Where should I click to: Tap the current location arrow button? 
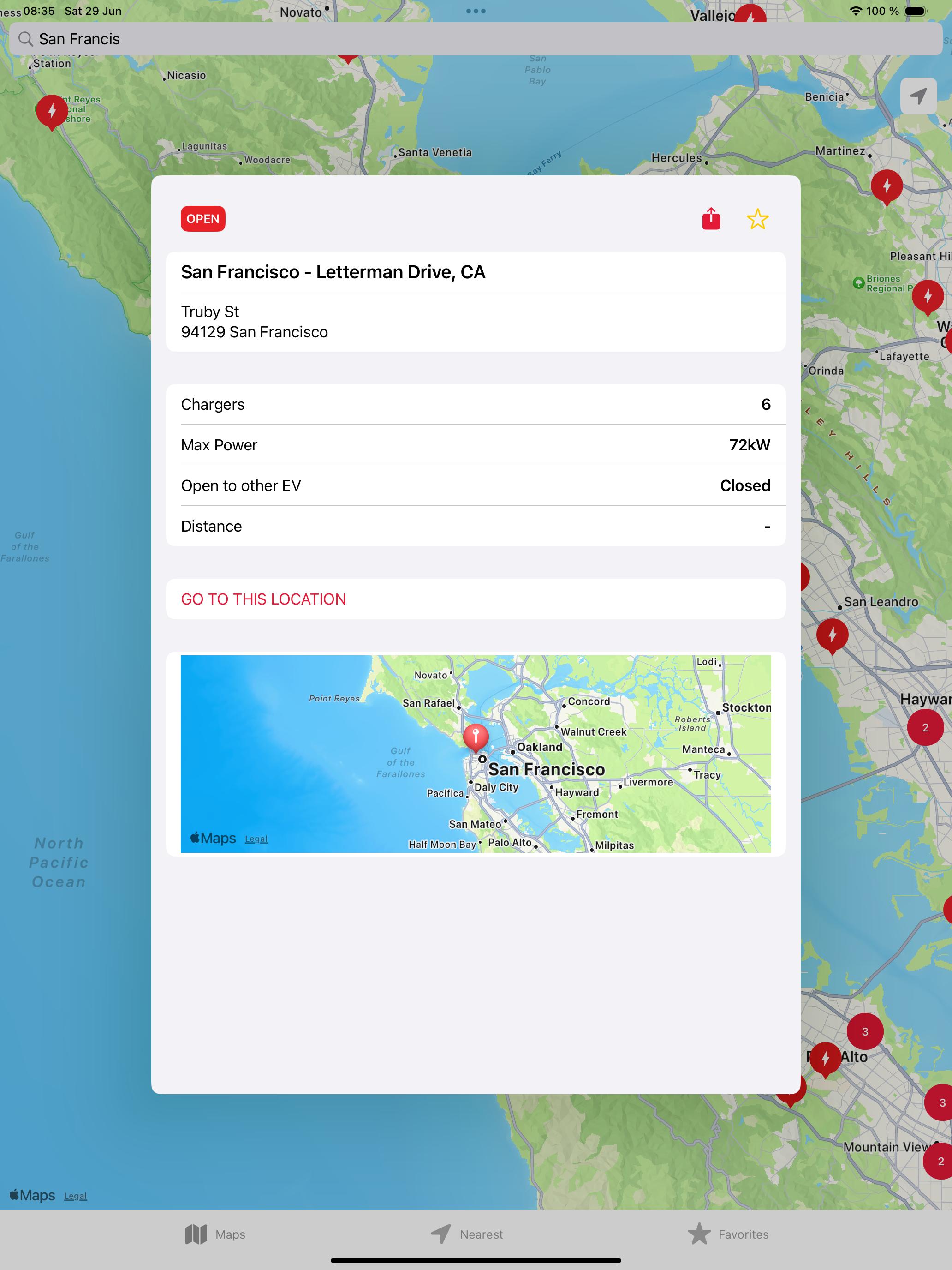pyautogui.click(x=918, y=96)
